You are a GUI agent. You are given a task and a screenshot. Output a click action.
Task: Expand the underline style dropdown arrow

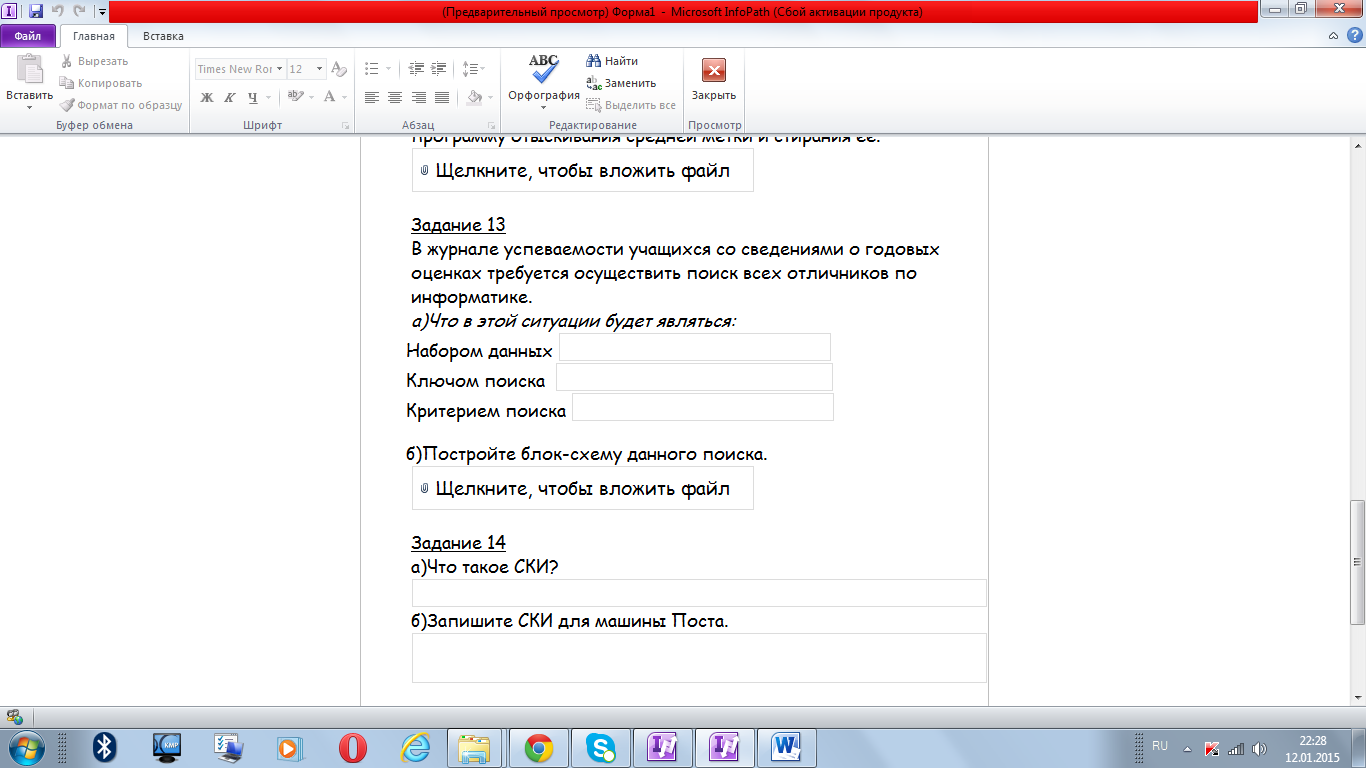270,97
